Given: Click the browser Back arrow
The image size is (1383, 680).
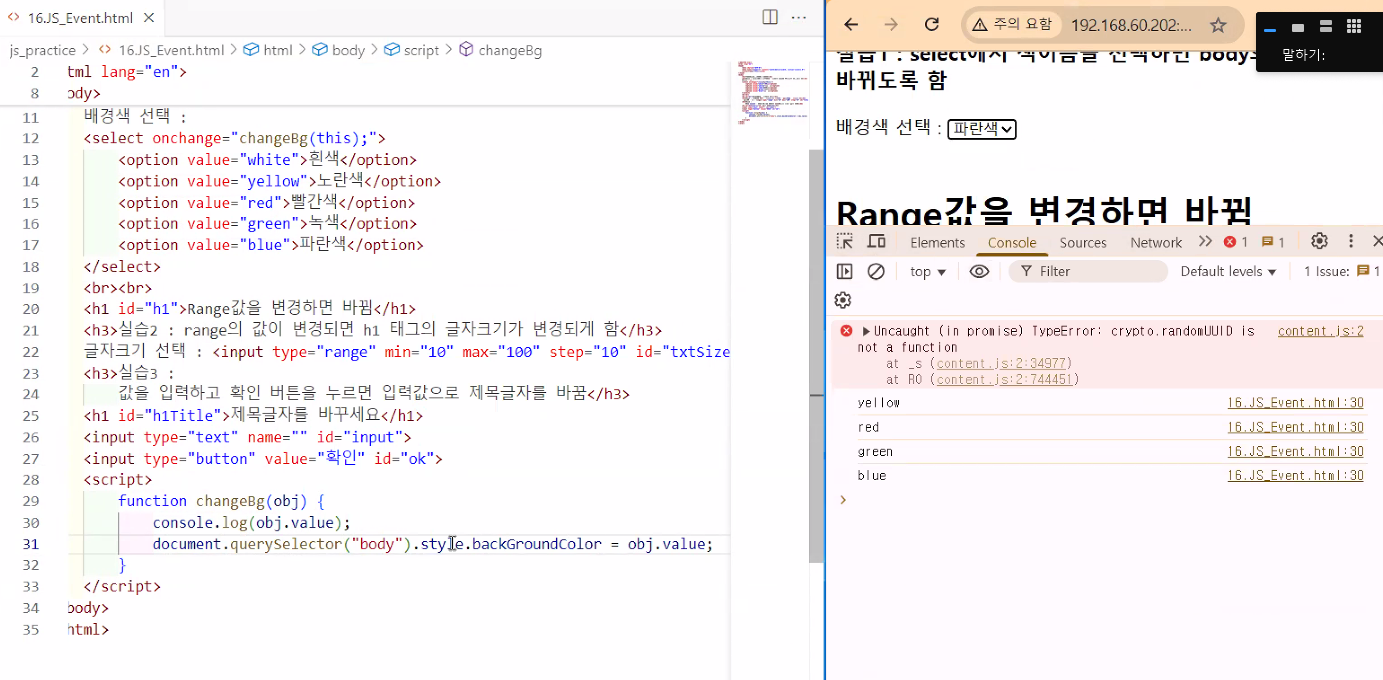Looking at the screenshot, I should point(851,25).
